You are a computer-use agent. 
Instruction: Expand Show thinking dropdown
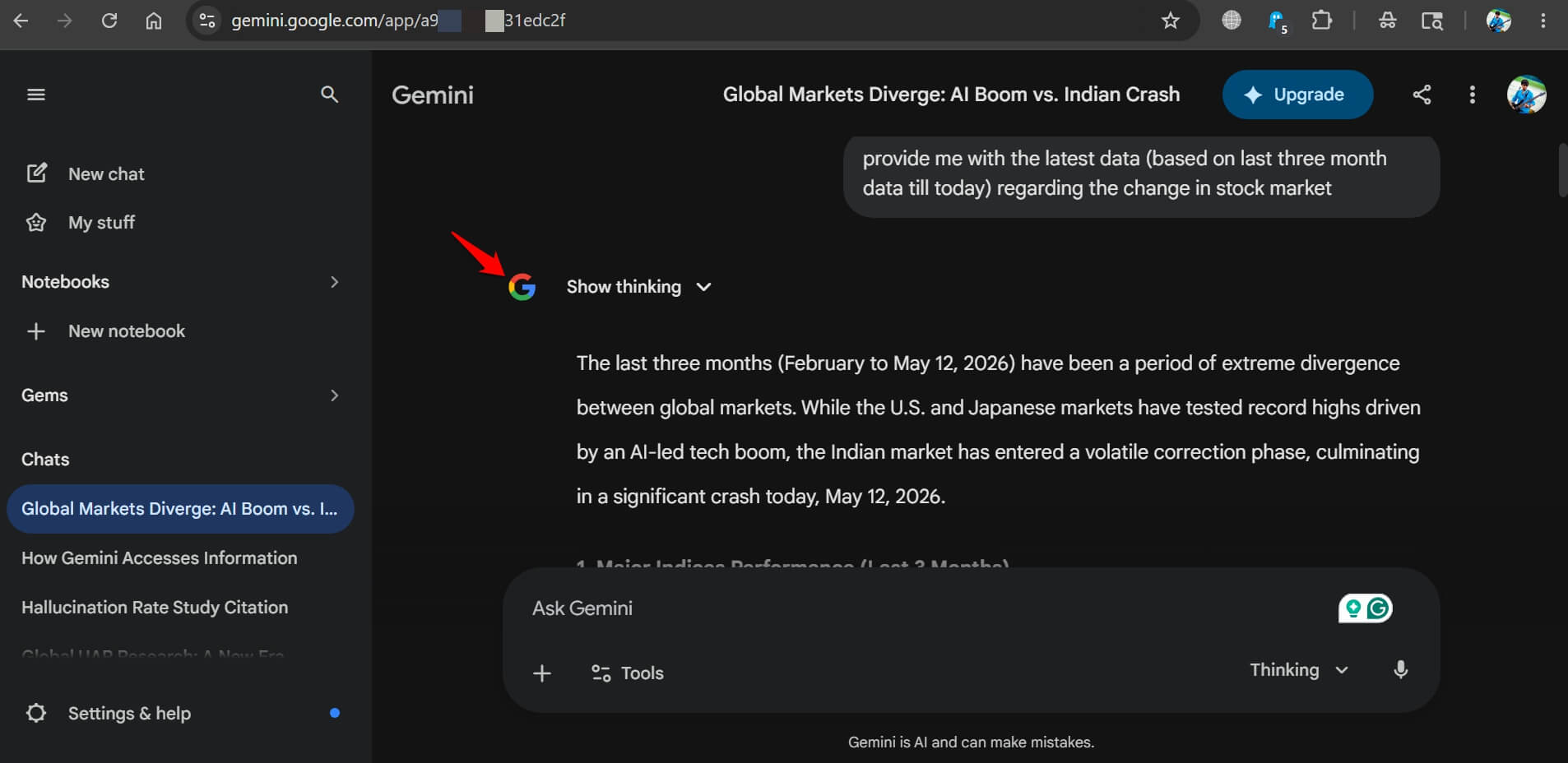pos(638,287)
